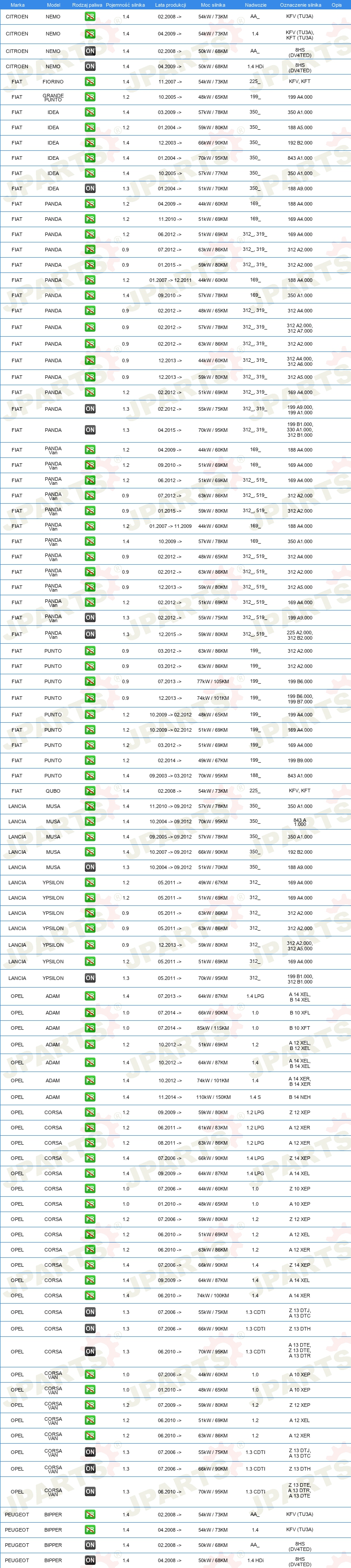Click petrol icon in Fiat Punto 199 B9.000 row
This screenshot has height=1568, width=351.
pyautogui.click(x=90, y=760)
